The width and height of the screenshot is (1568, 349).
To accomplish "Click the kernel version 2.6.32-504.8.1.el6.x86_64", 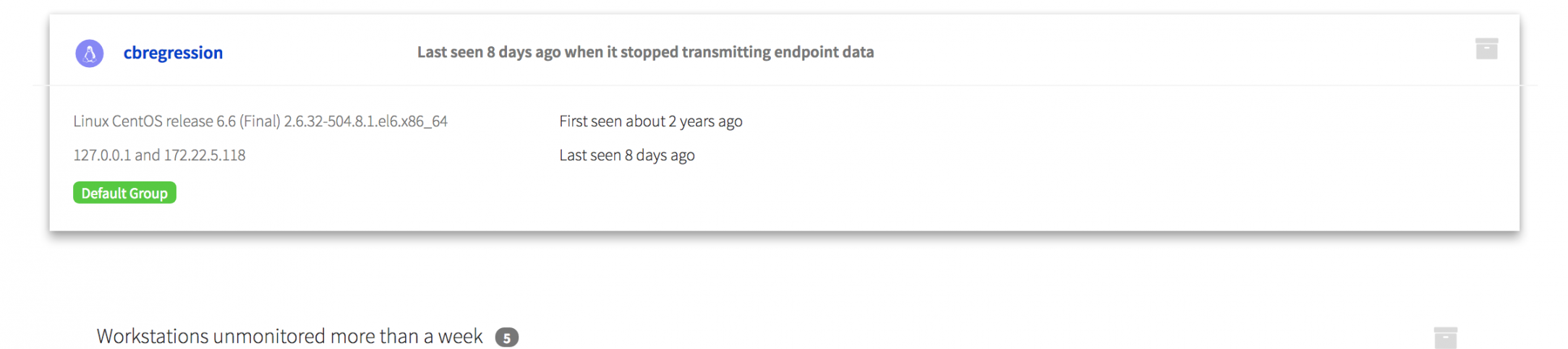I will 365,121.
